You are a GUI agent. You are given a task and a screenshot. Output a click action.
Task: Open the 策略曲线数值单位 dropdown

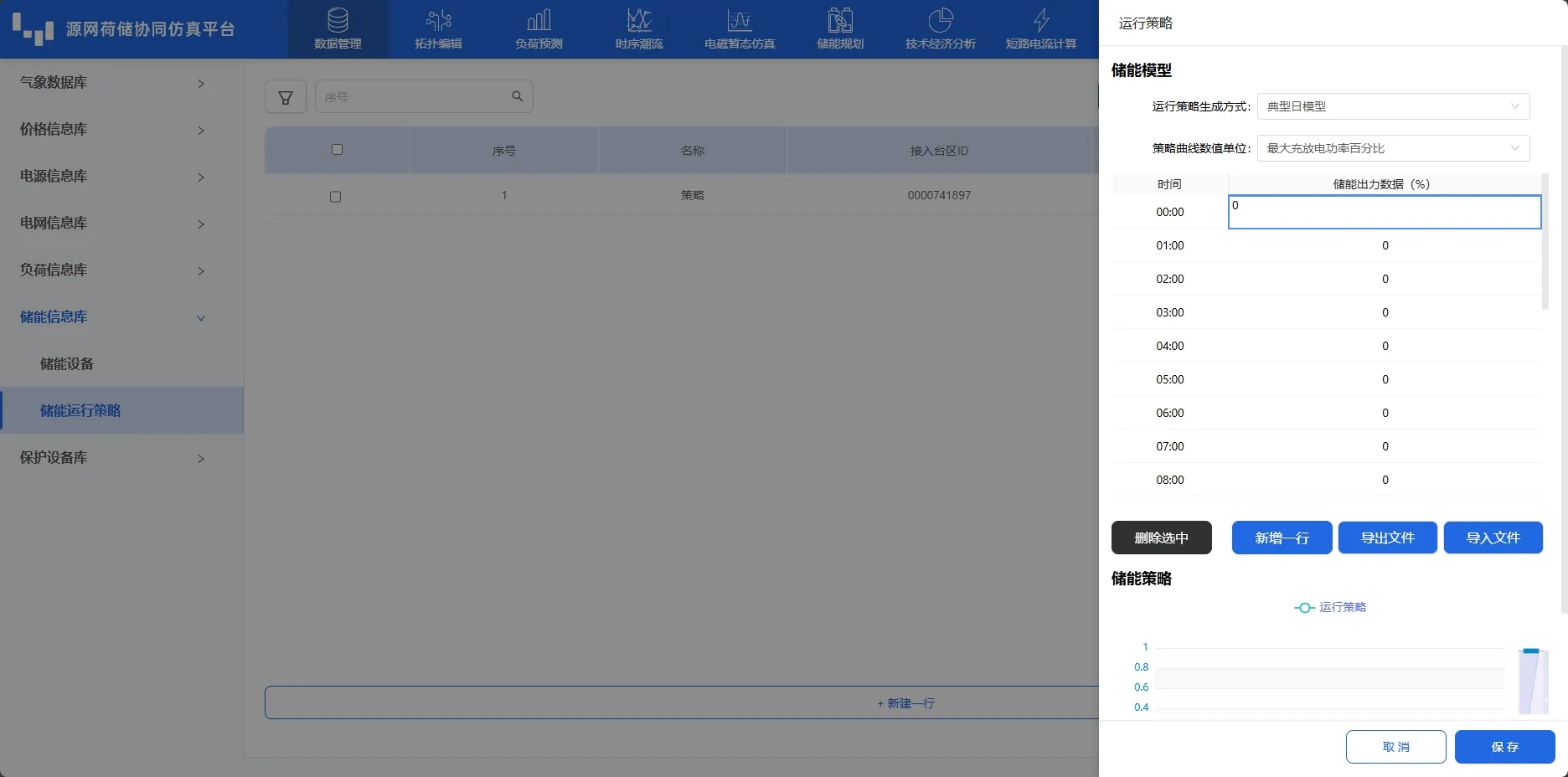(1393, 148)
